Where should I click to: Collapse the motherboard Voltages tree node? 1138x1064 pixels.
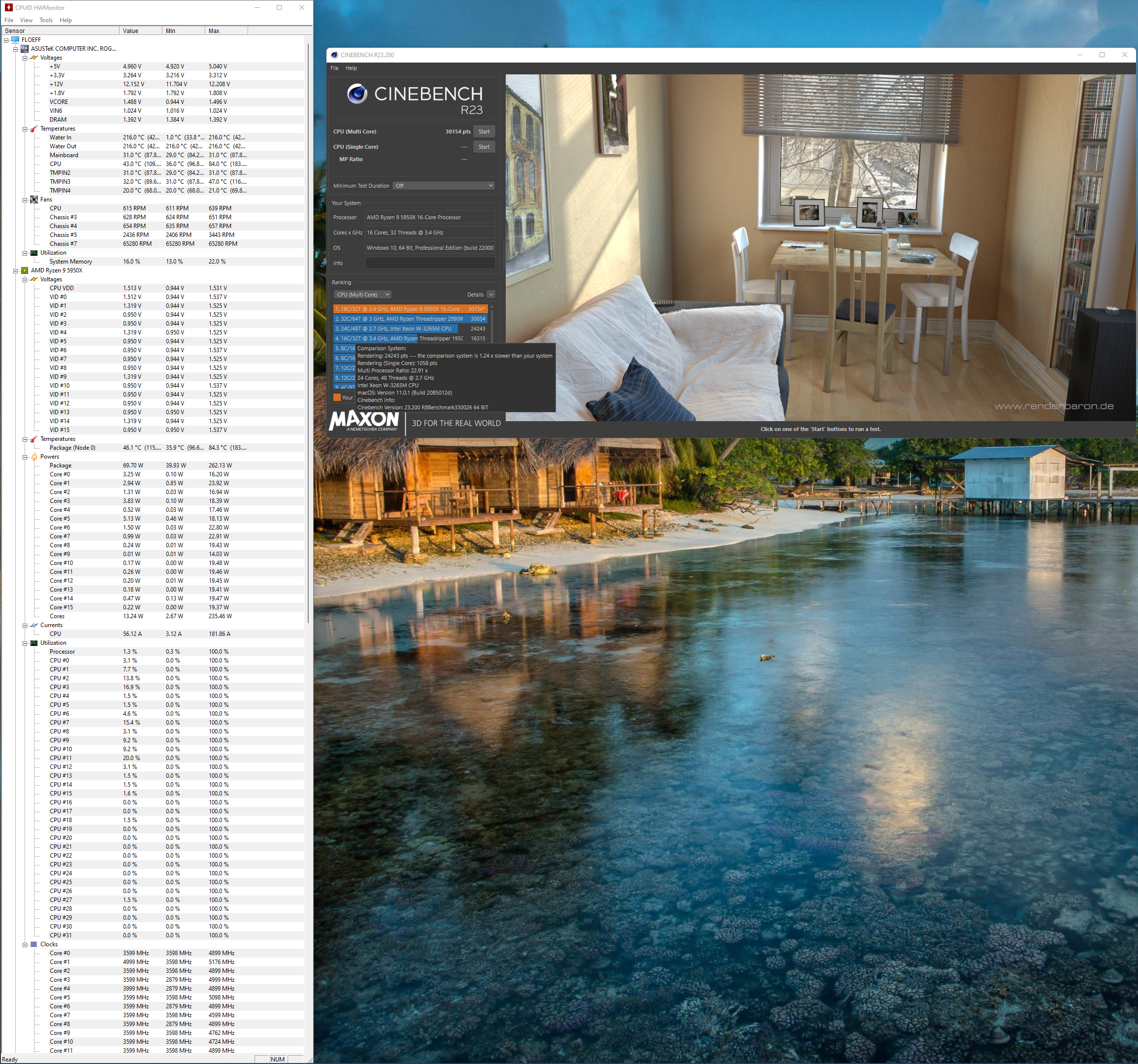(x=25, y=58)
